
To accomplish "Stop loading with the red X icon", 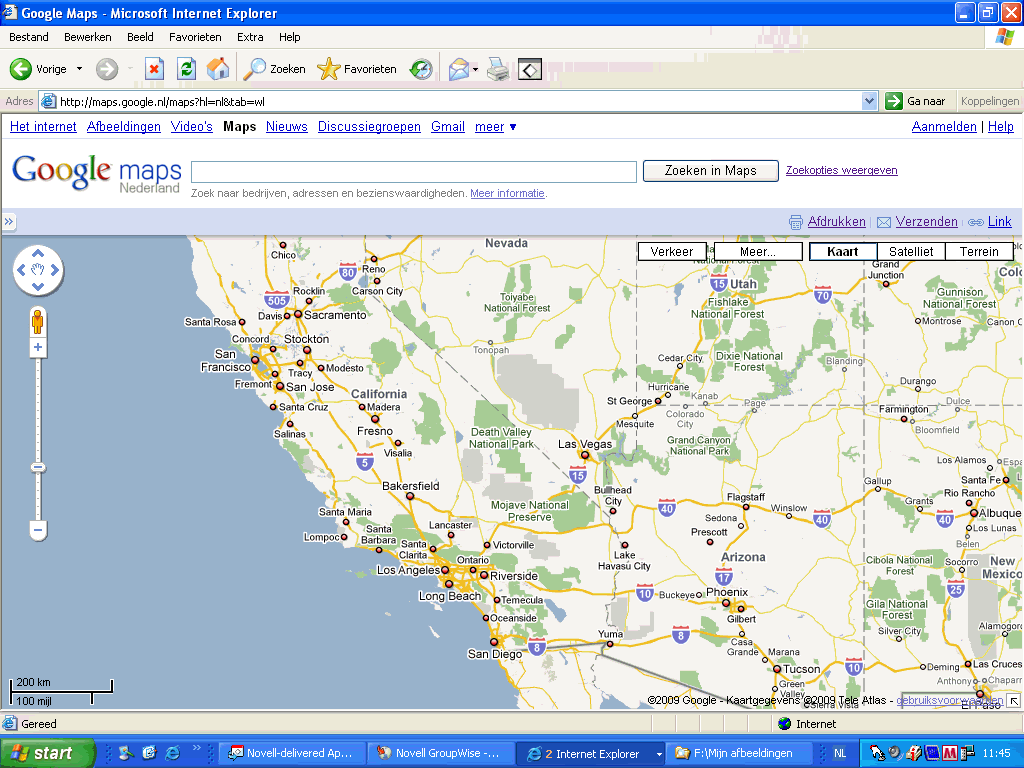I will [x=154, y=69].
